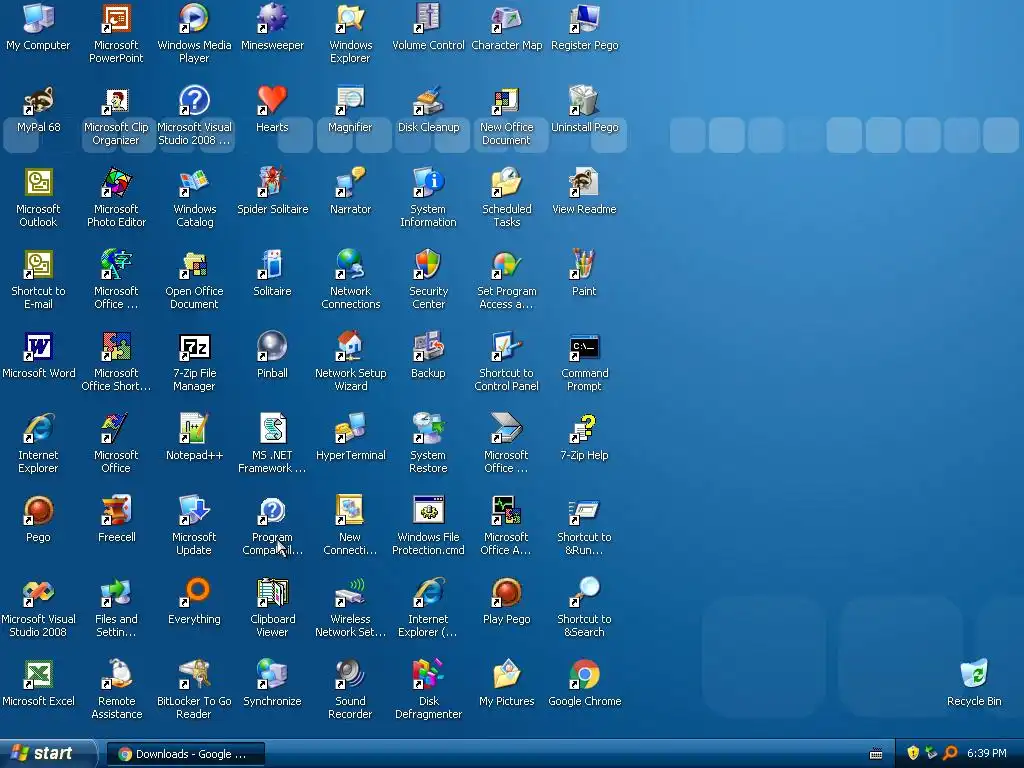
Task: Click the orange Everything search tray icon
Action: 950,753
